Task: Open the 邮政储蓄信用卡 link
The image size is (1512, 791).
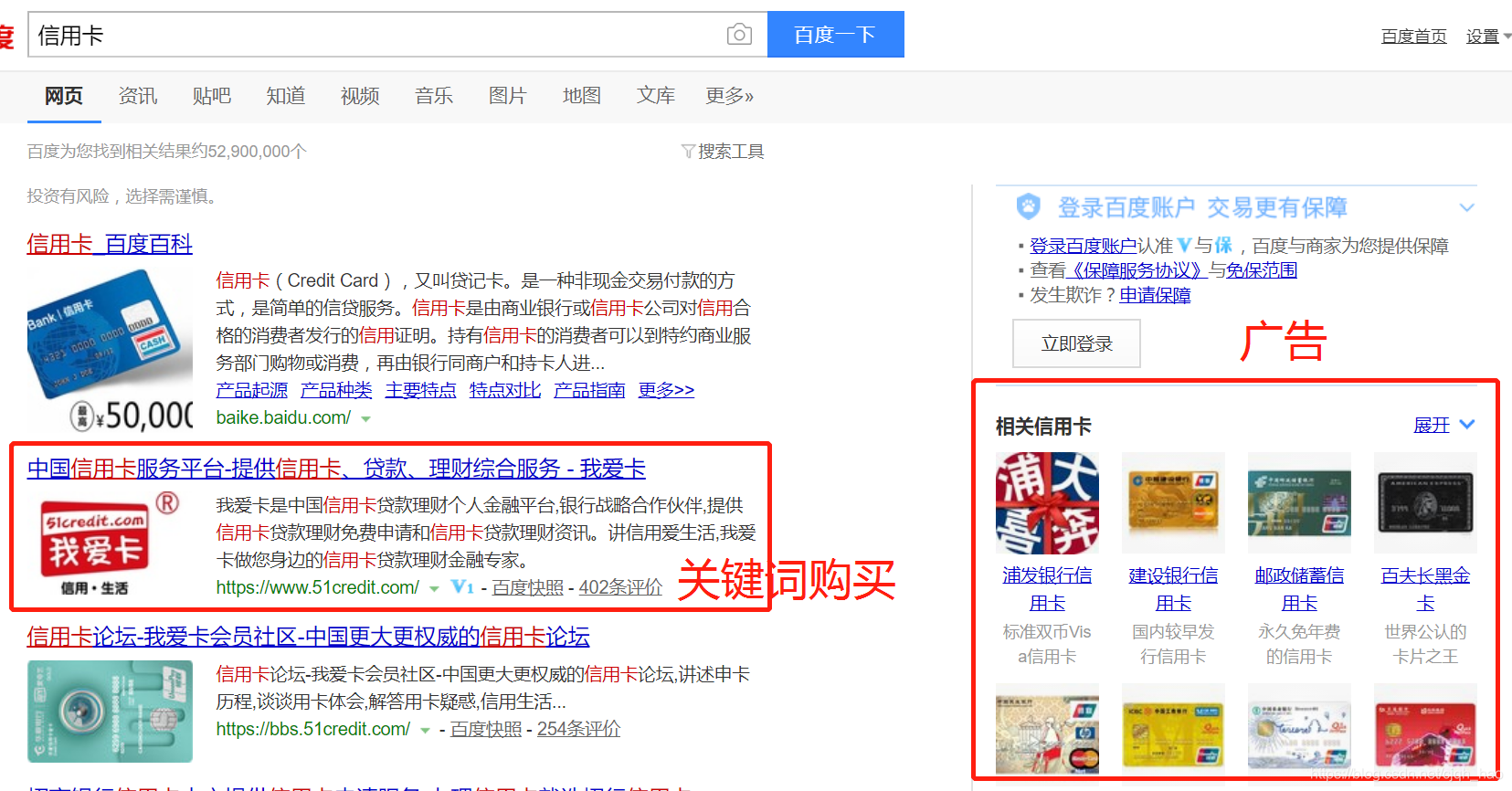Action: click(x=1299, y=589)
